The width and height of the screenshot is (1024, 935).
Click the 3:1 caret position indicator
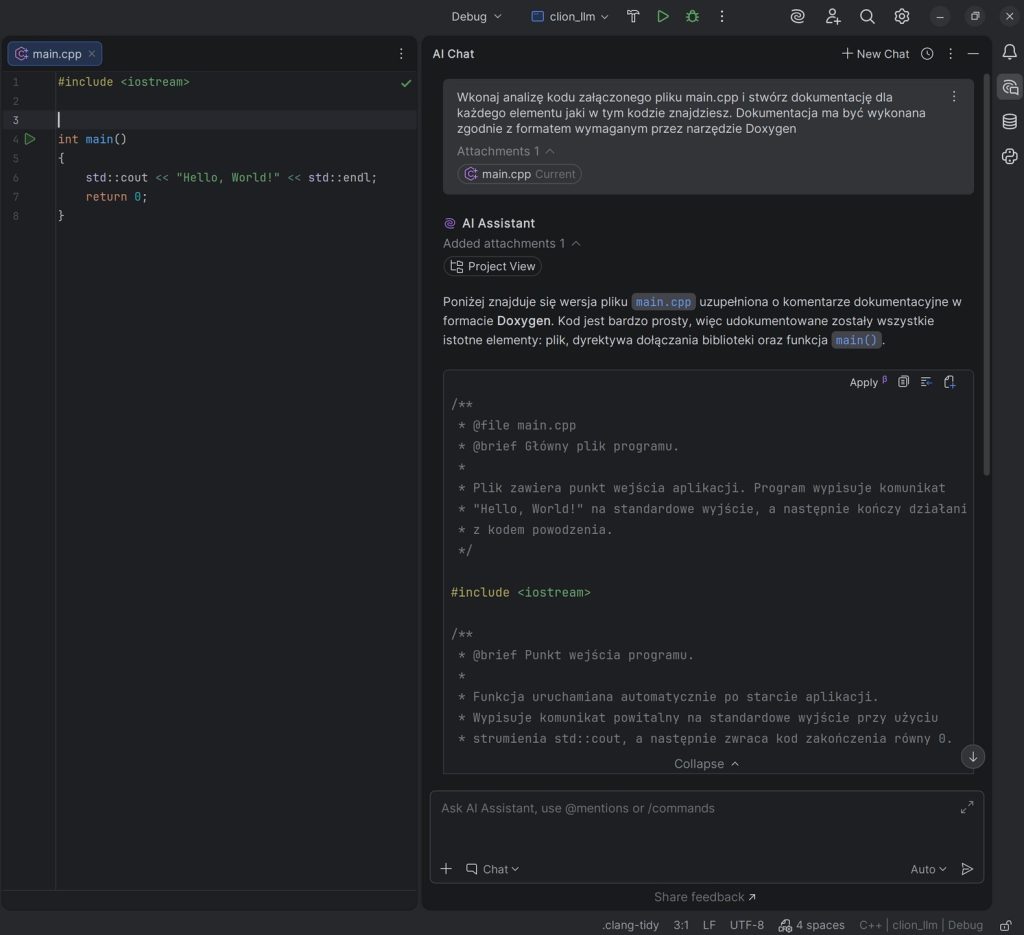[681, 925]
